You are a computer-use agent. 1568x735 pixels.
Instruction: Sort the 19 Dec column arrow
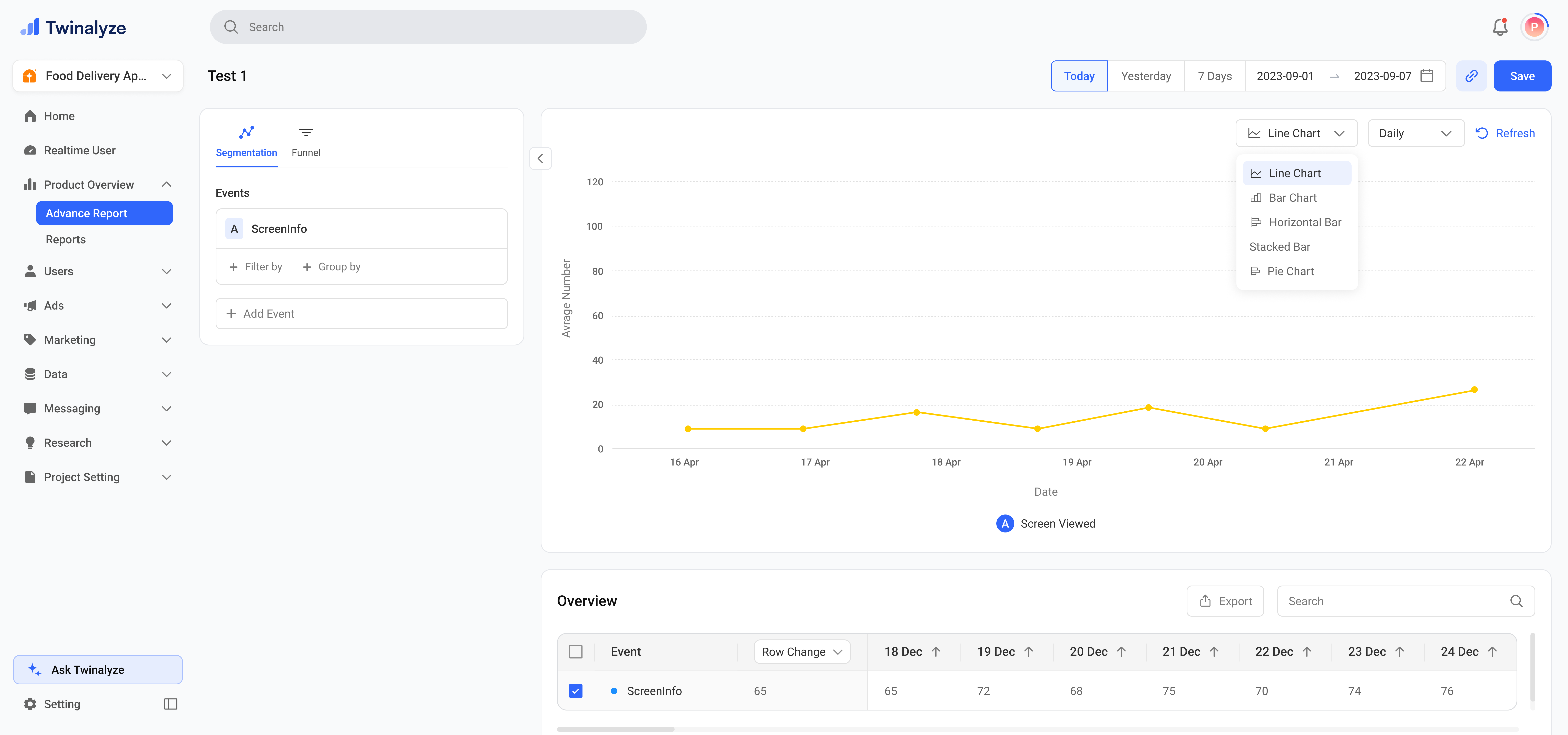(1029, 652)
